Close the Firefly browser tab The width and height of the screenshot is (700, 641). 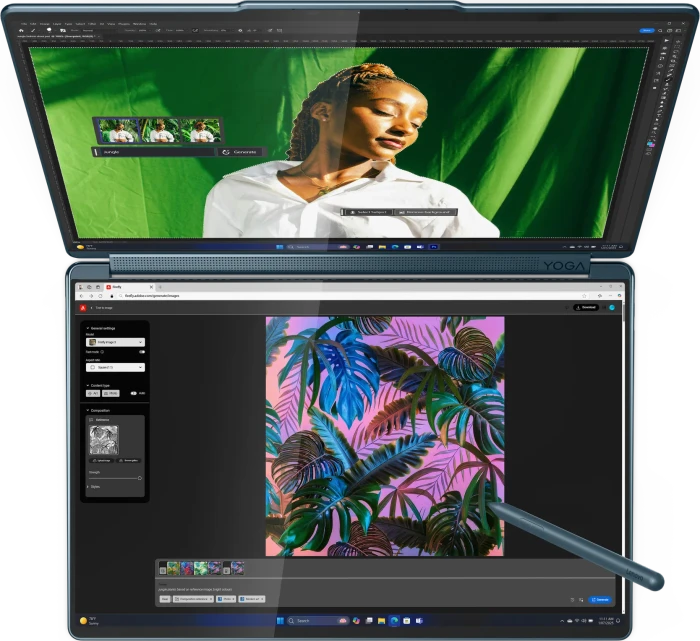151,287
